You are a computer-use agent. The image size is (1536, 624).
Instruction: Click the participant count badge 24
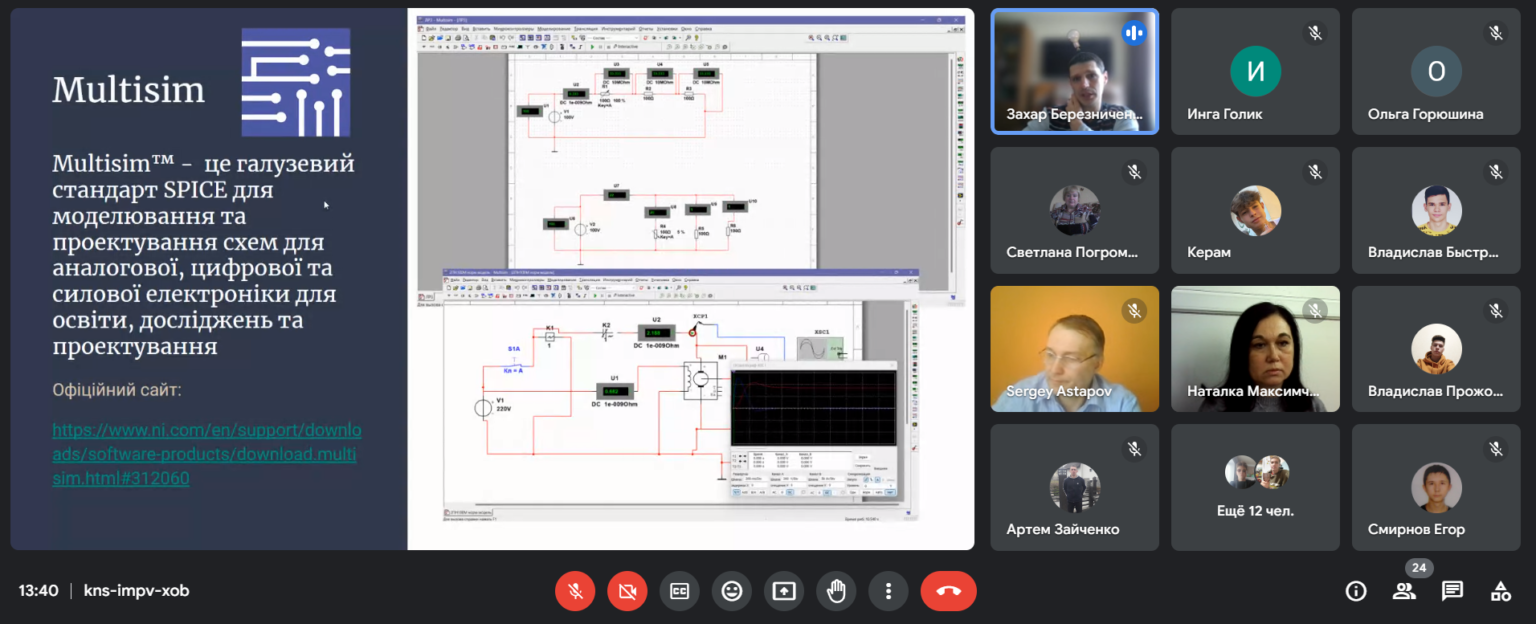(1418, 568)
